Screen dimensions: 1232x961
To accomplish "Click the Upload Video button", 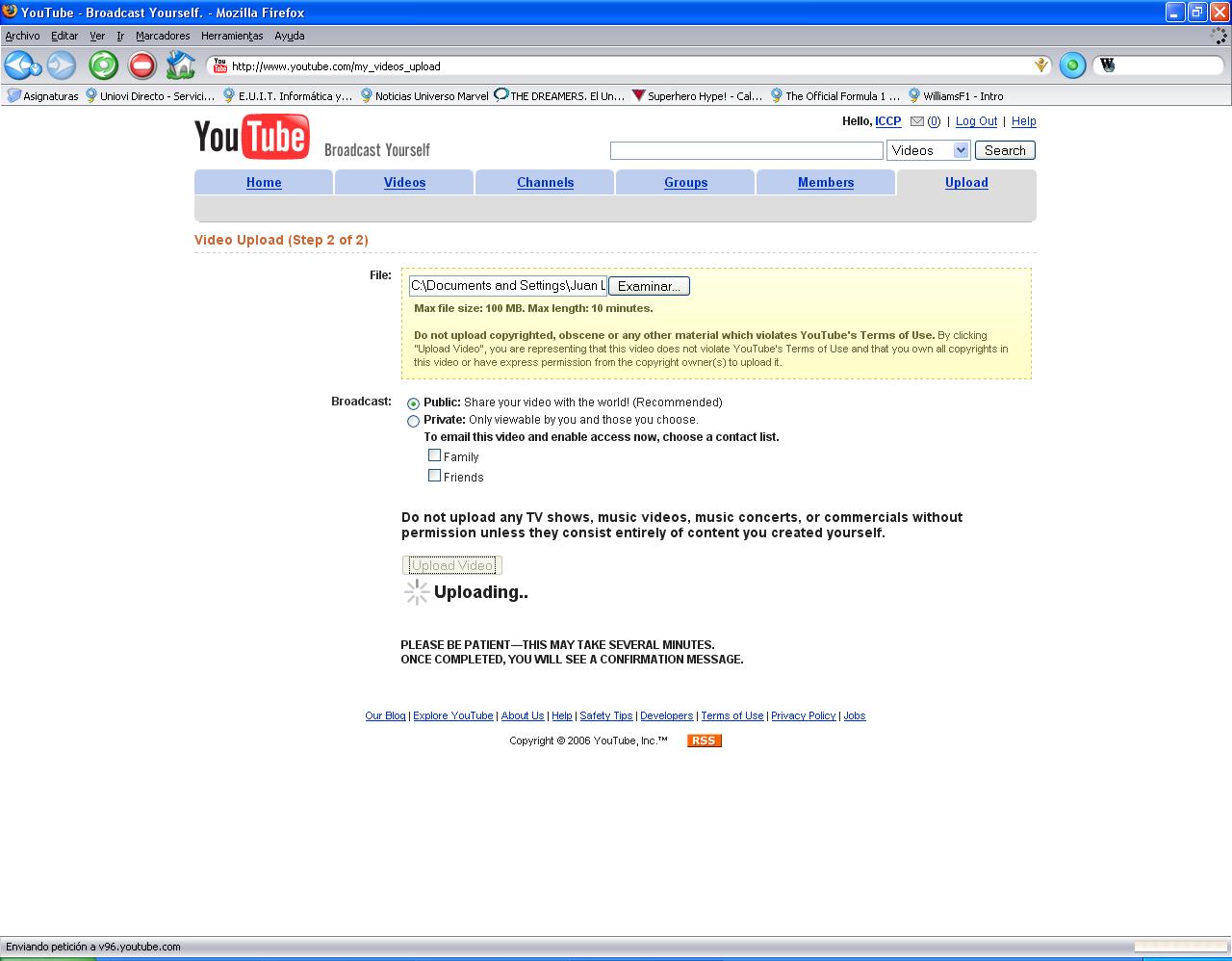I will point(452,565).
